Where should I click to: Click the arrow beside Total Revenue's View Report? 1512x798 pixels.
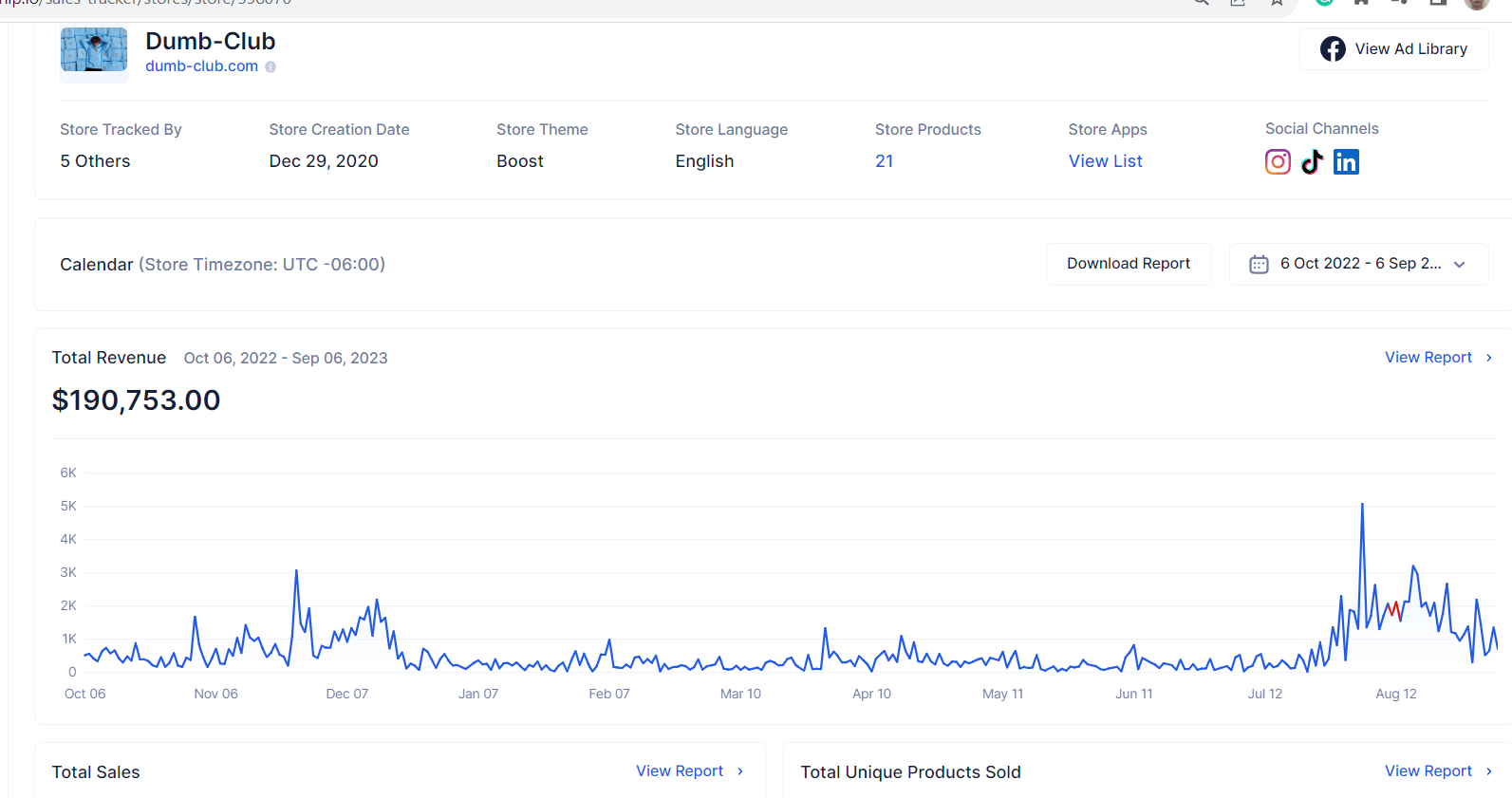tap(1489, 358)
